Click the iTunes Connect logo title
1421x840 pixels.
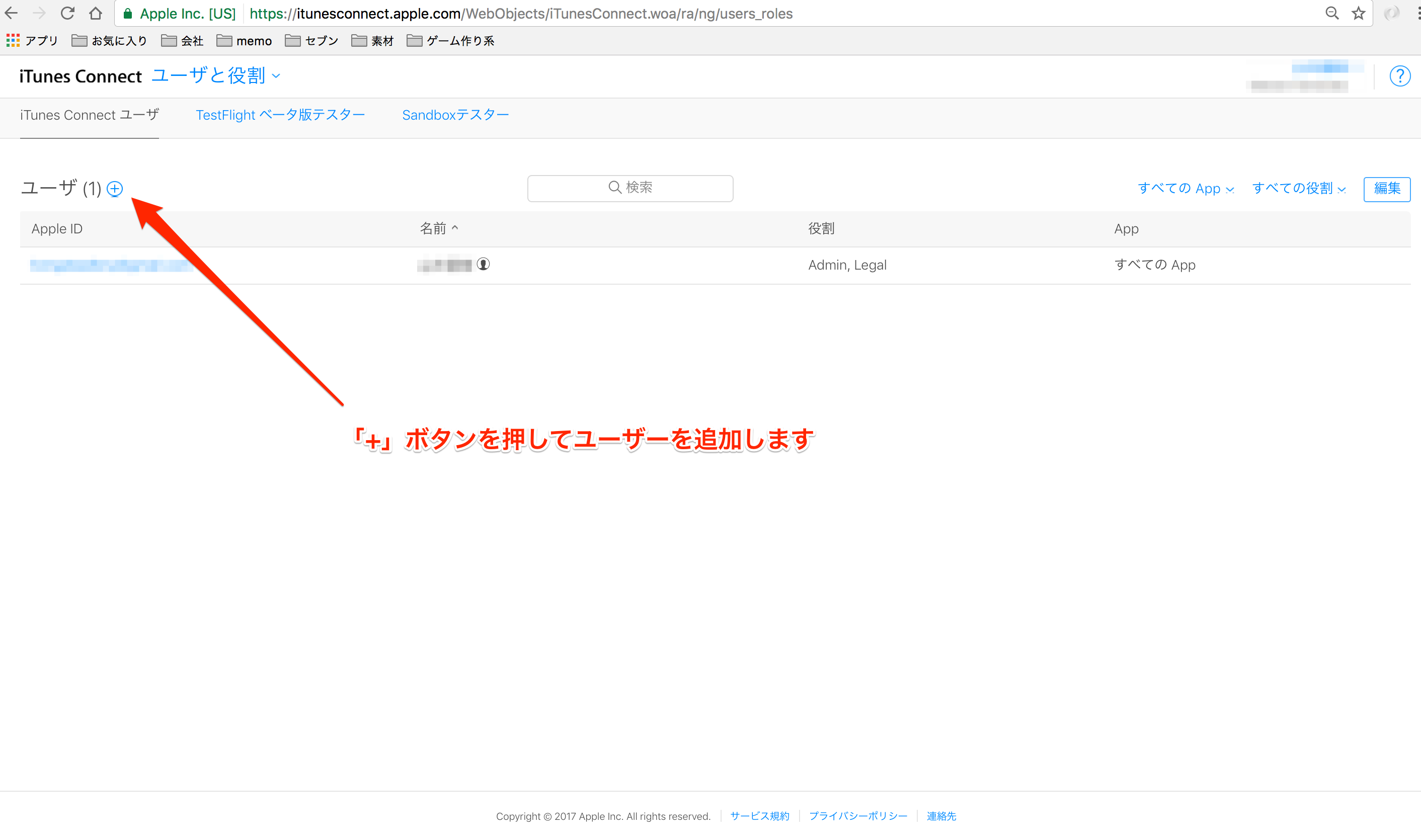tap(81, 76)
